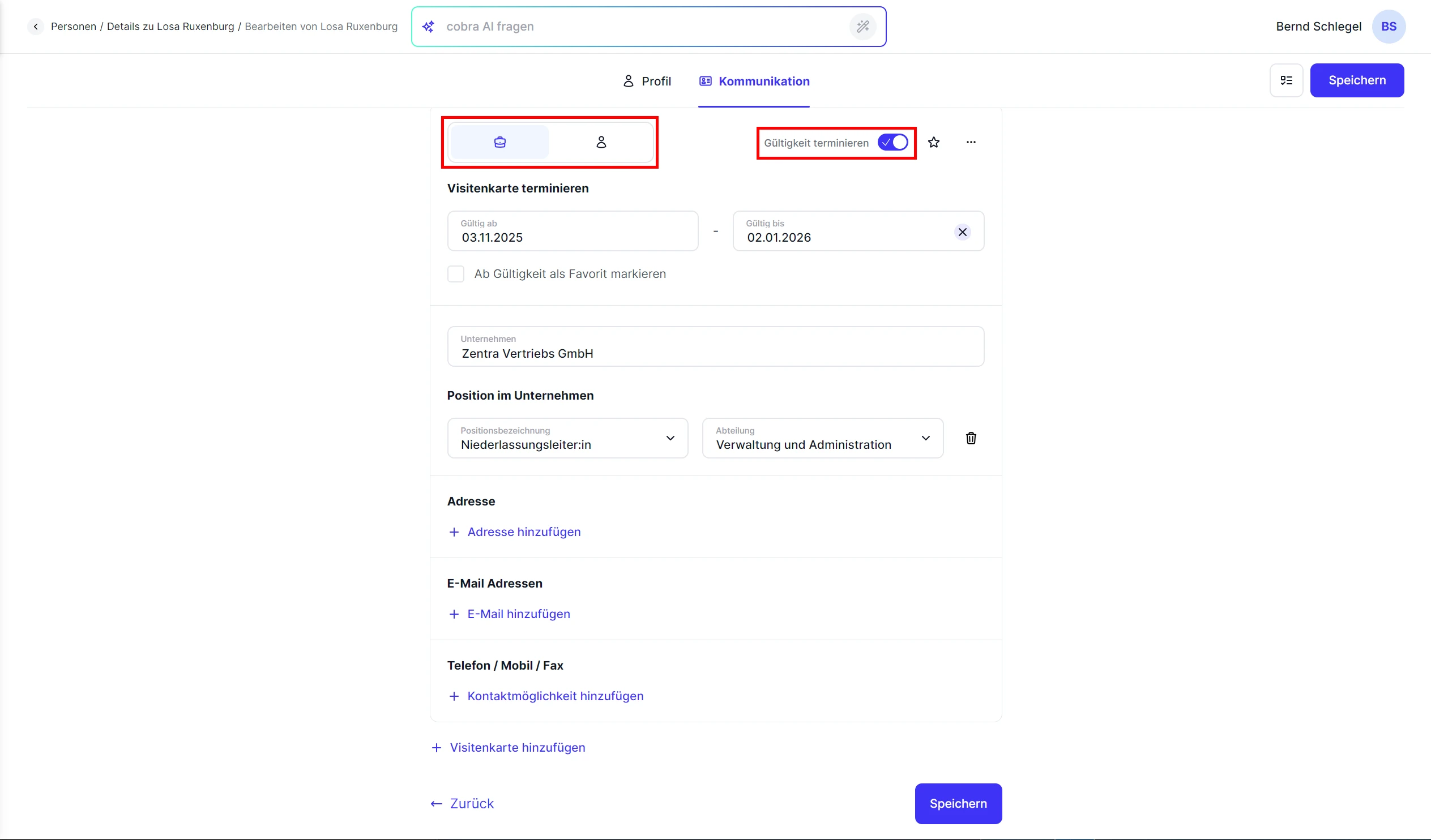Image resolution: width=1431 pixels, height=840 pixels.
Task: Open the three-dots more options menu
Action: (x=971, y=143)
